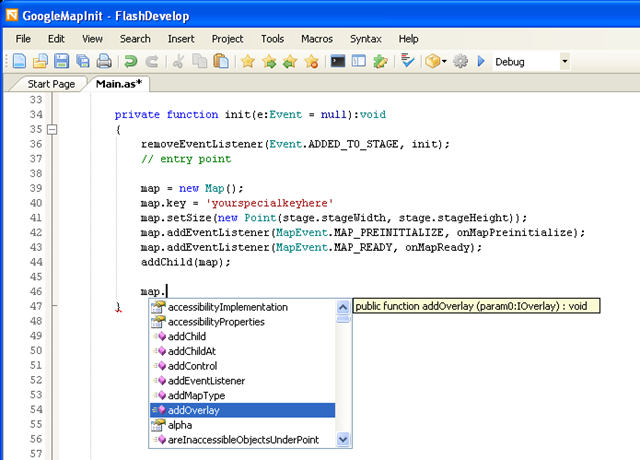Pick addEventListener from autocomplete popup

click(242, 381)
